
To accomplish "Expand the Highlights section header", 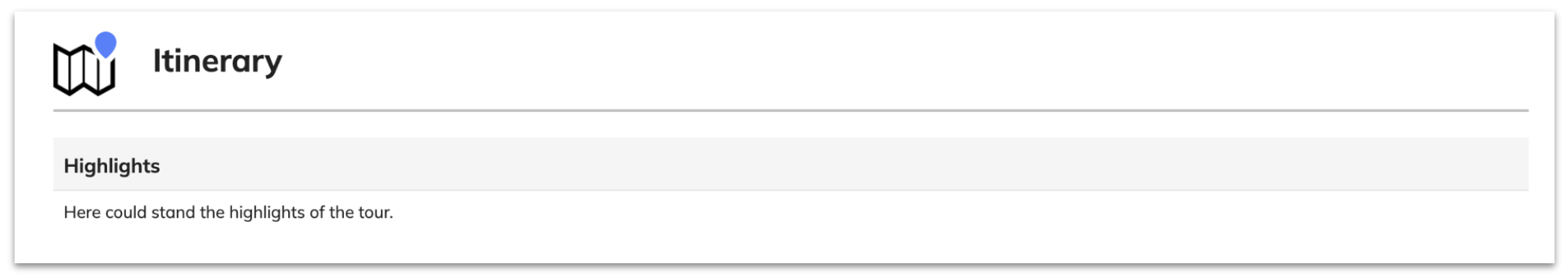I will coord(791,165).
